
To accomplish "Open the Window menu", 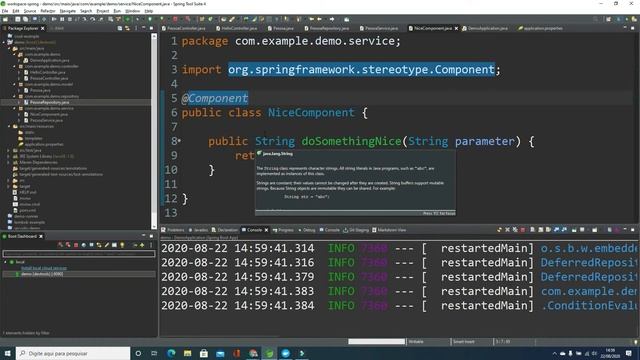I will pos(132,11).
